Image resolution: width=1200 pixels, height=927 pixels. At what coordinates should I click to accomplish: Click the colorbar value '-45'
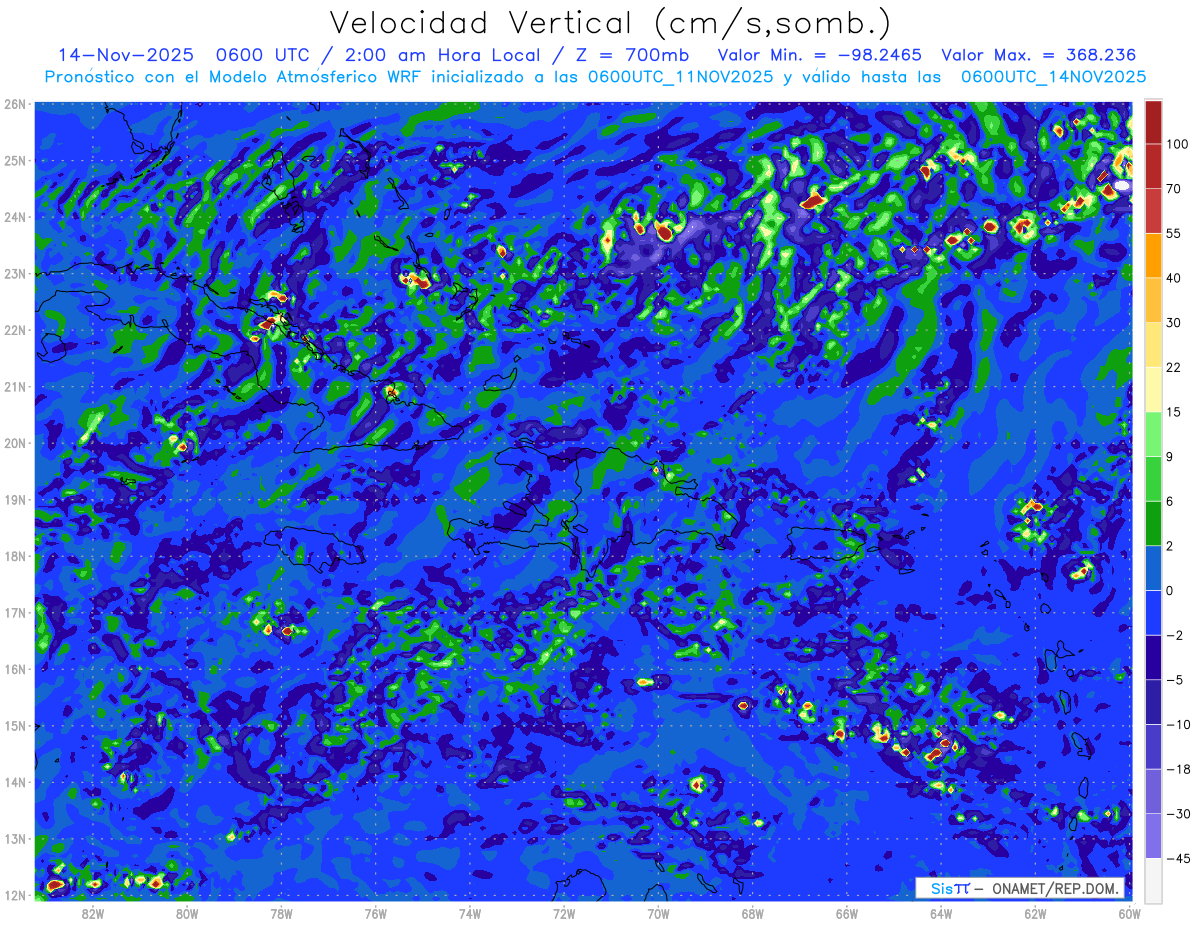[1178, 858]
